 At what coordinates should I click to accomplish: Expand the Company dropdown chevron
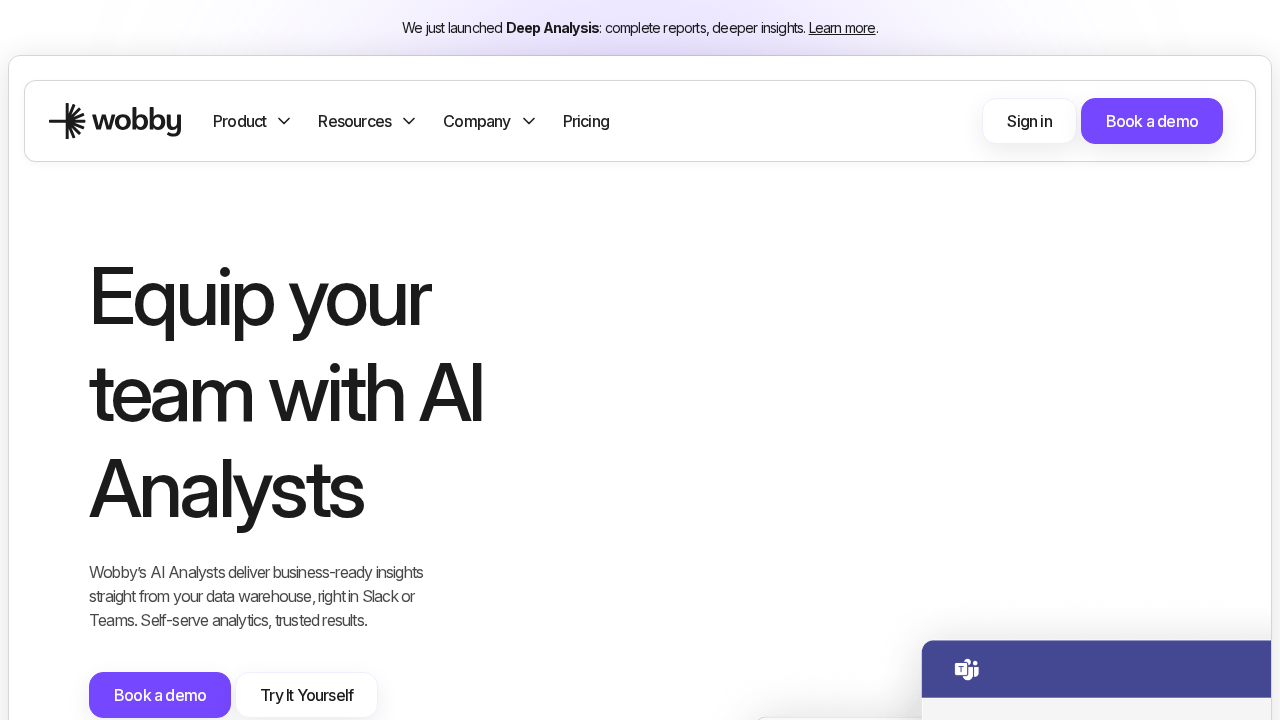(529, 121)
